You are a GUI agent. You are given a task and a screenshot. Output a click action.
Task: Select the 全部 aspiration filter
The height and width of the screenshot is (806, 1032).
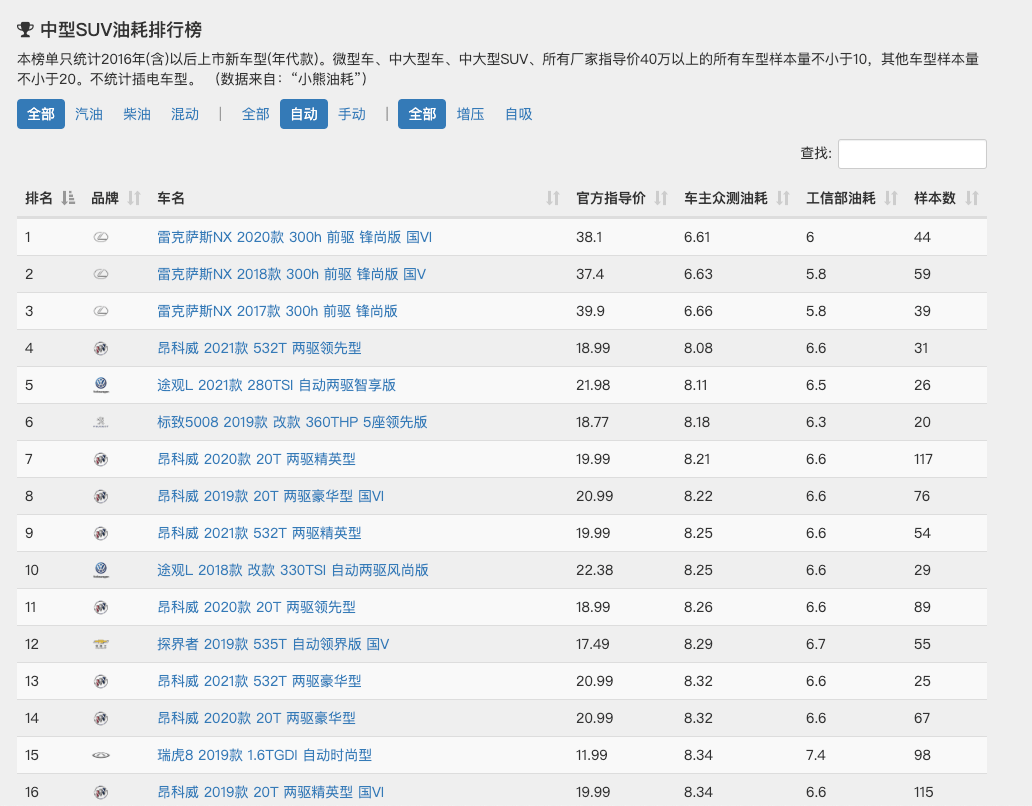coord(422,114)
